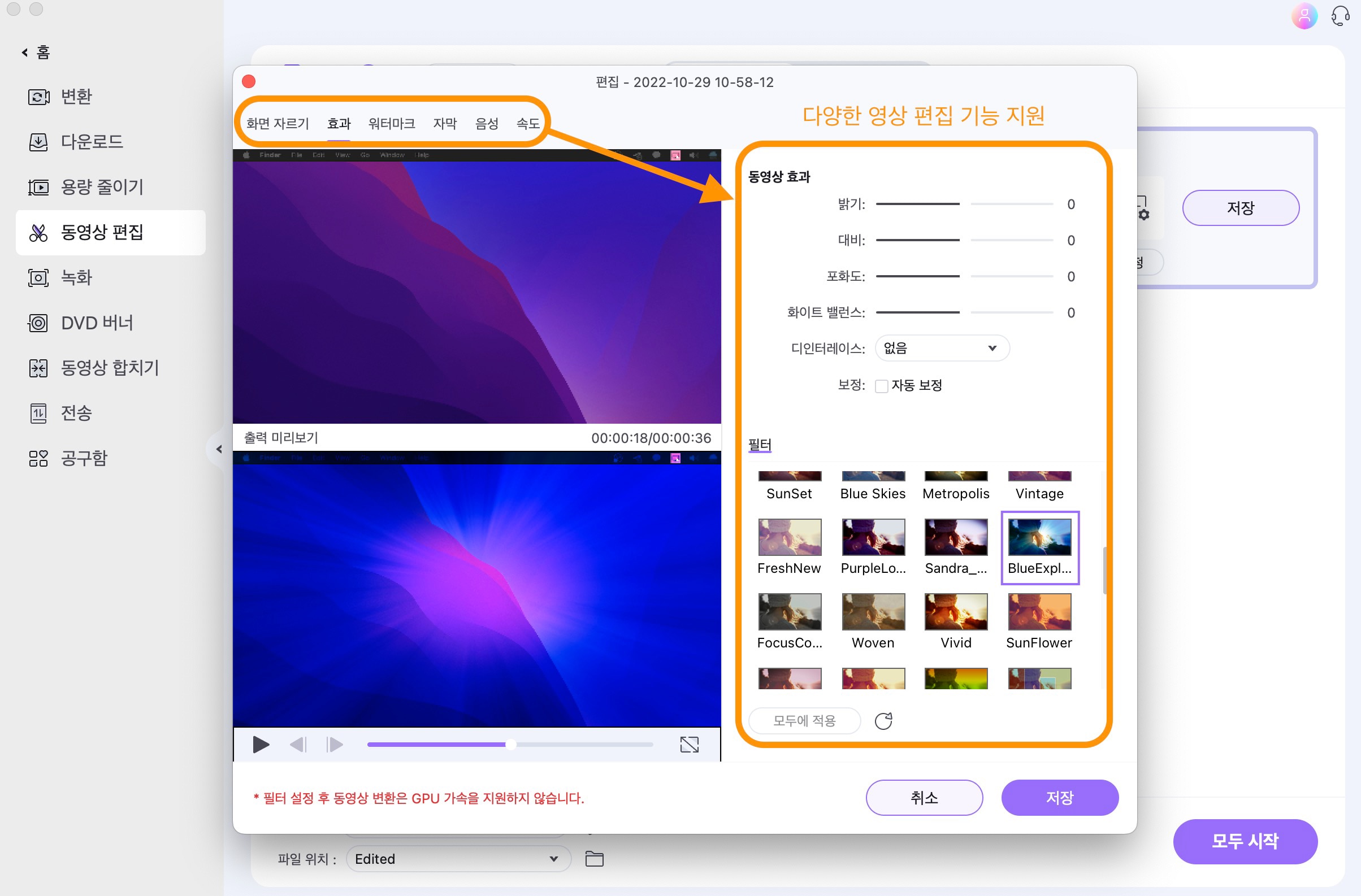Toggle the 자동 보정 checkbox

point(880,385)
